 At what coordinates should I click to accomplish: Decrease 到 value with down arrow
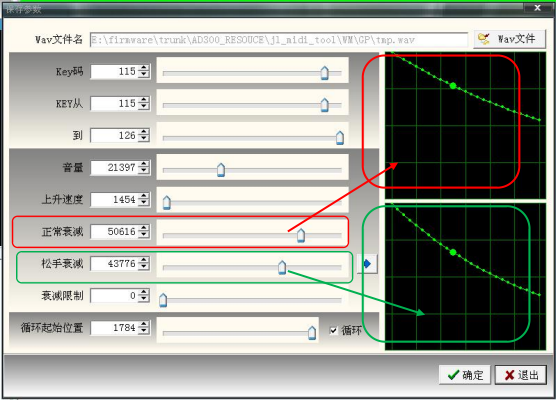(143, 139)
